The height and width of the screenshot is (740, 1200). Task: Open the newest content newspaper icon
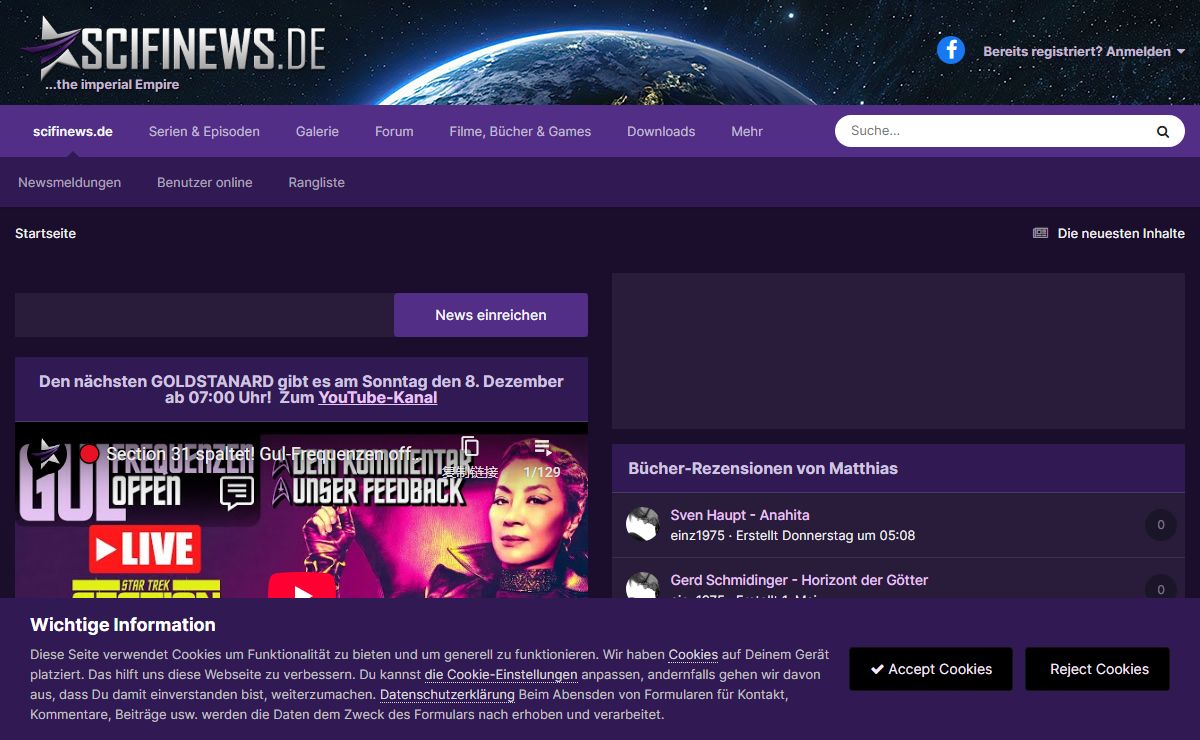pos(1041,233)
